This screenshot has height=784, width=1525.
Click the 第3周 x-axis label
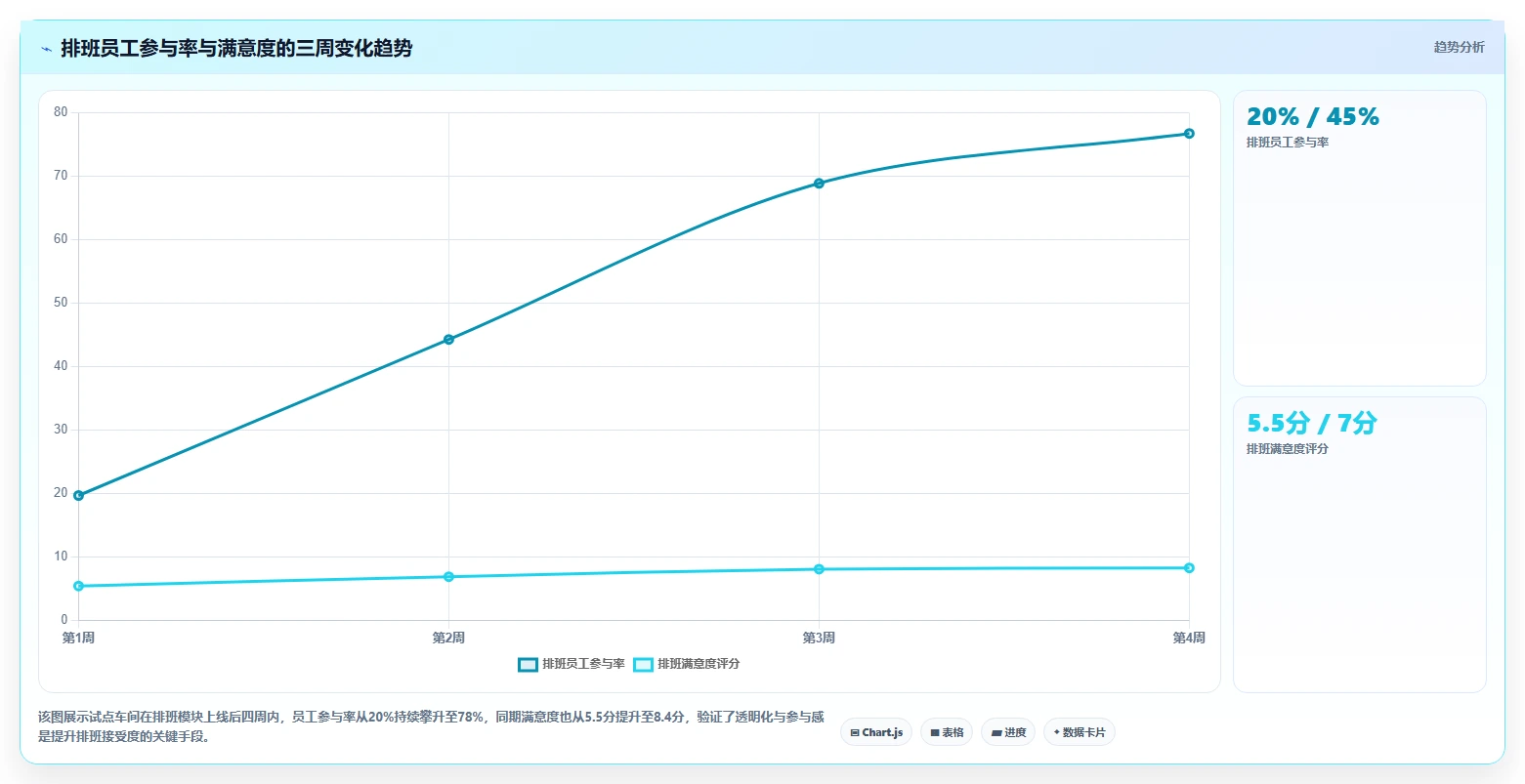[x=819, y=638]
